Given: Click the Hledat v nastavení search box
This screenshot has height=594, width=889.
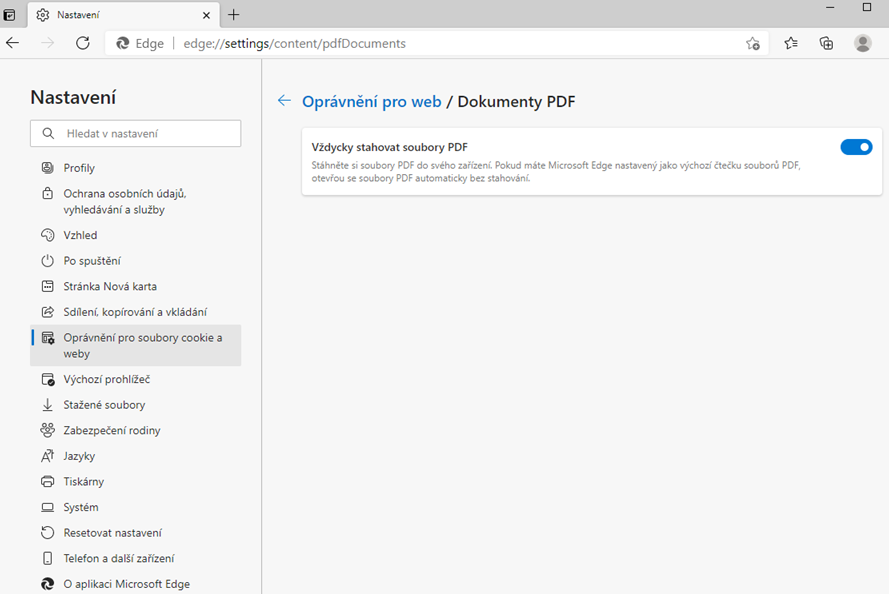Looking at the screenshot, I should click(136, 133).
